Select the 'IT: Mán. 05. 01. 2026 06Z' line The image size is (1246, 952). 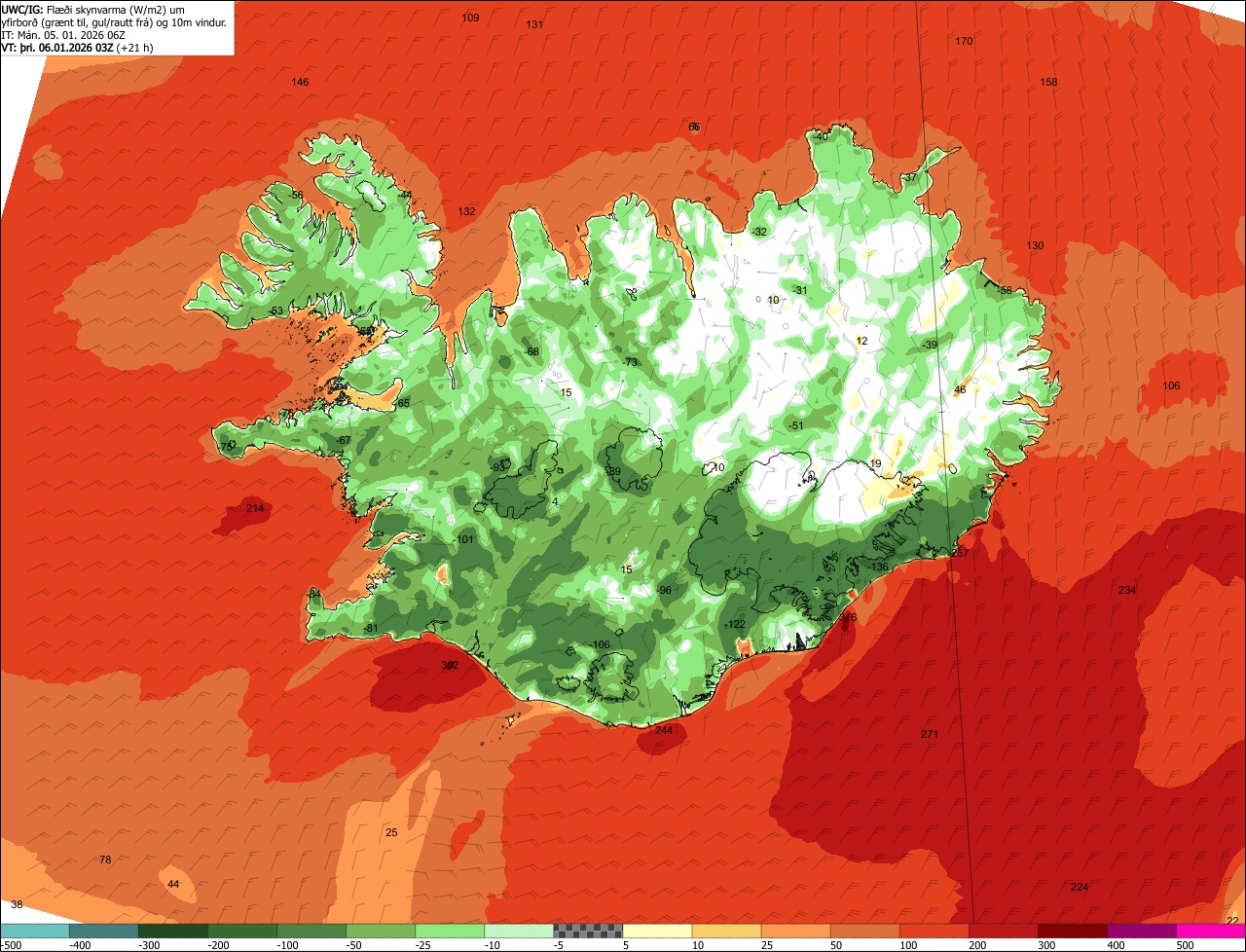63,35
